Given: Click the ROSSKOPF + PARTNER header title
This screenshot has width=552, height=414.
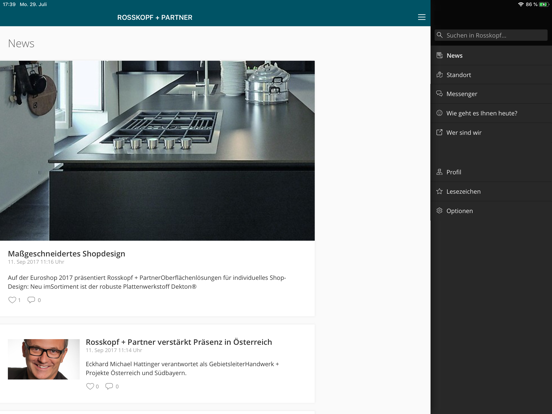Looking at the screenshot, I should [x=155, y=17].
